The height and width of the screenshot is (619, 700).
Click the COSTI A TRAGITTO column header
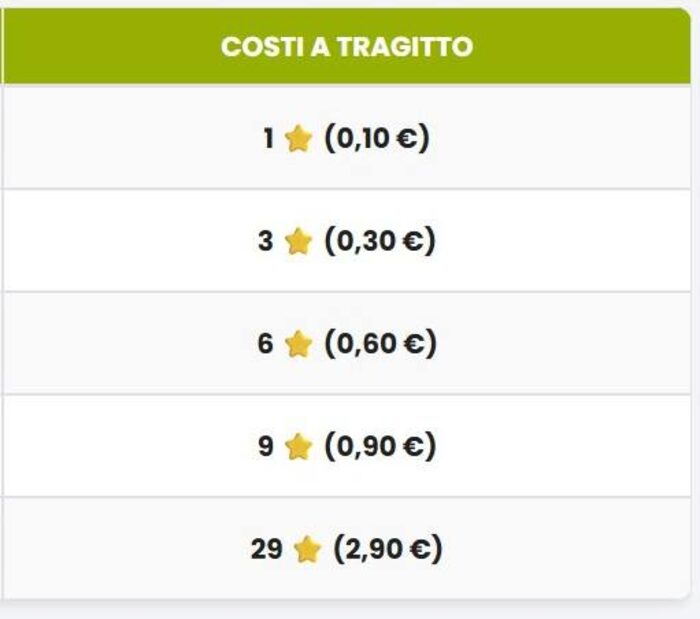(x=347, y=46)
